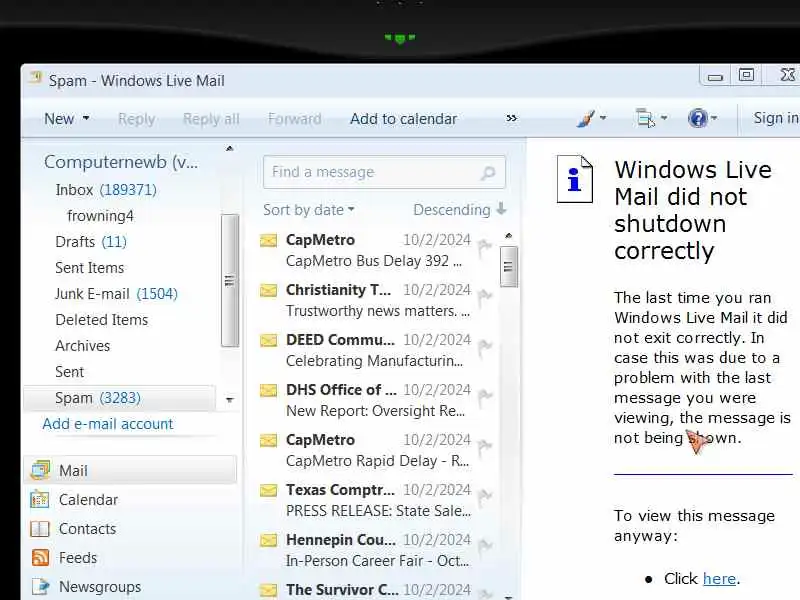Open the frowning4 subfolder
Image resolution: width=800 pixels, height=600 pixels.
[x=100, y=216]
